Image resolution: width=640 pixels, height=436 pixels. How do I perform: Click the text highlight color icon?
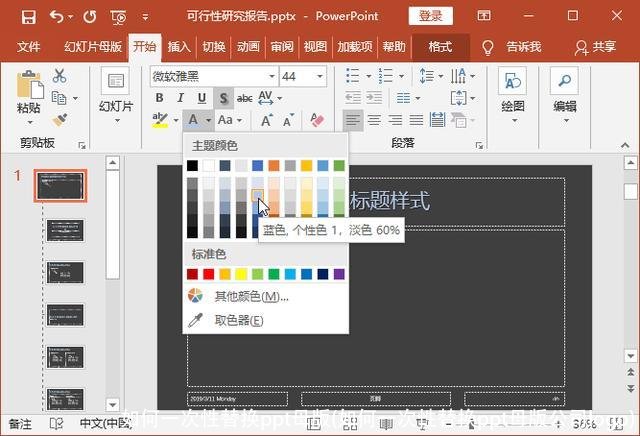point(160,120)
